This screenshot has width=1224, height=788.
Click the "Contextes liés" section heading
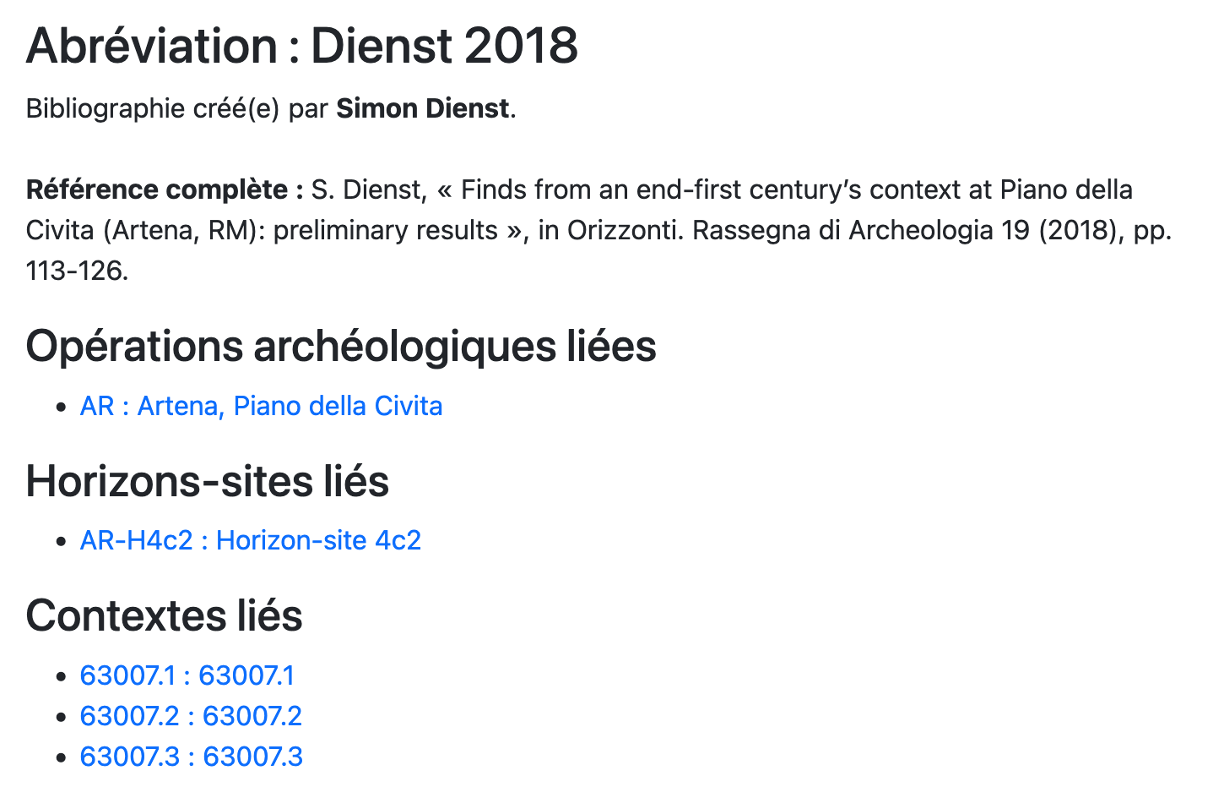pyautogui.click(x=164, y=615)
